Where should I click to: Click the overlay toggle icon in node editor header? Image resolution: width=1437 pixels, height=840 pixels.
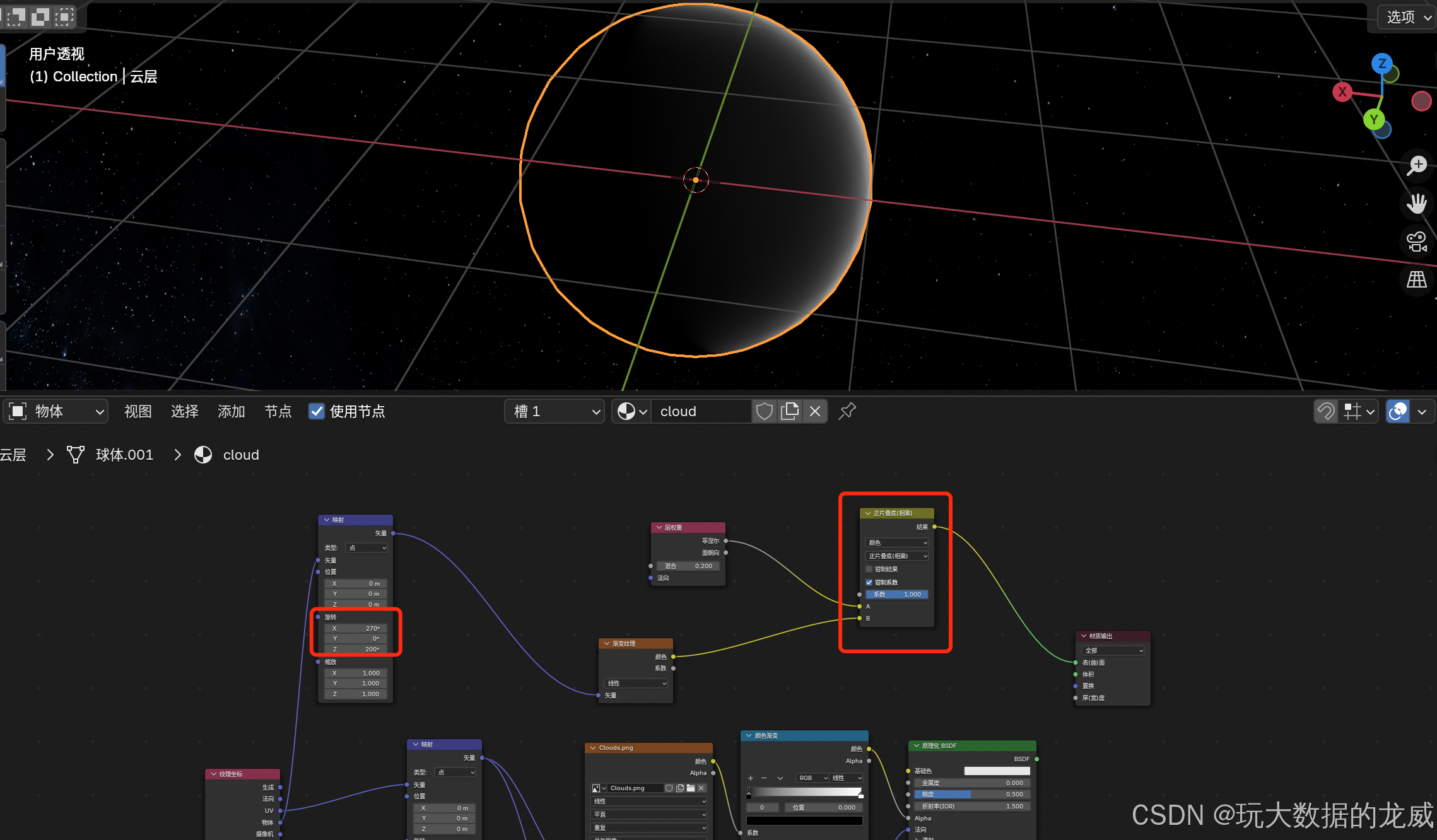[x=1398, y=411]
